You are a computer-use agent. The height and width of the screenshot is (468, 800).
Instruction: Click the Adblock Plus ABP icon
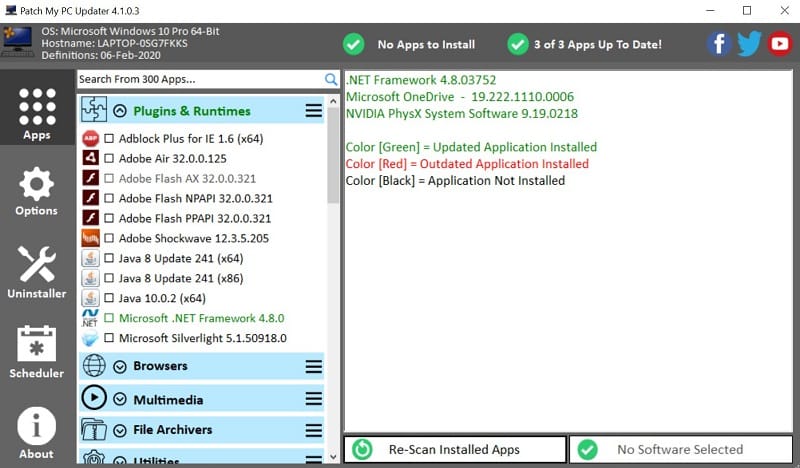[x=90, y=138]
